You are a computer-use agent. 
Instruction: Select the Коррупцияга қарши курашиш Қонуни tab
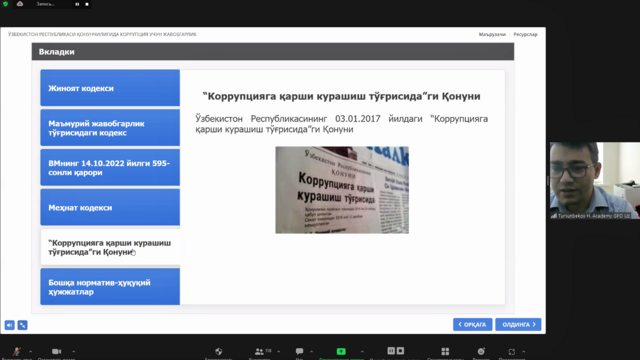tap(110, 247)
